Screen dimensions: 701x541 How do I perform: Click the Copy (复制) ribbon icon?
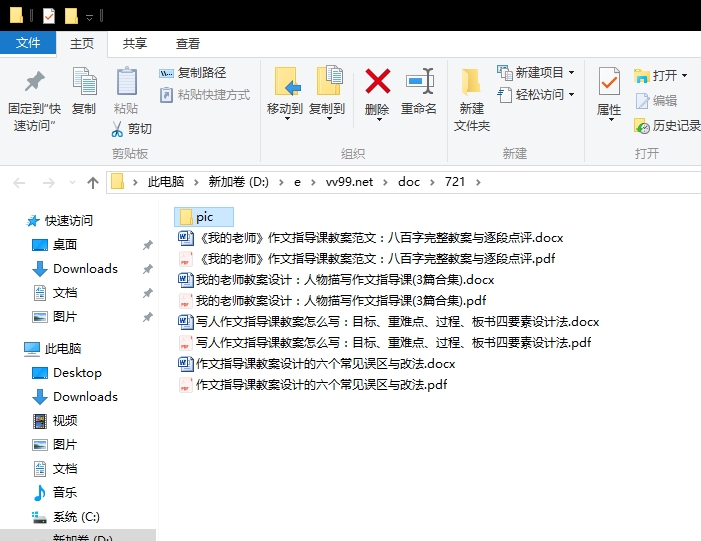[x=84, y=82]
